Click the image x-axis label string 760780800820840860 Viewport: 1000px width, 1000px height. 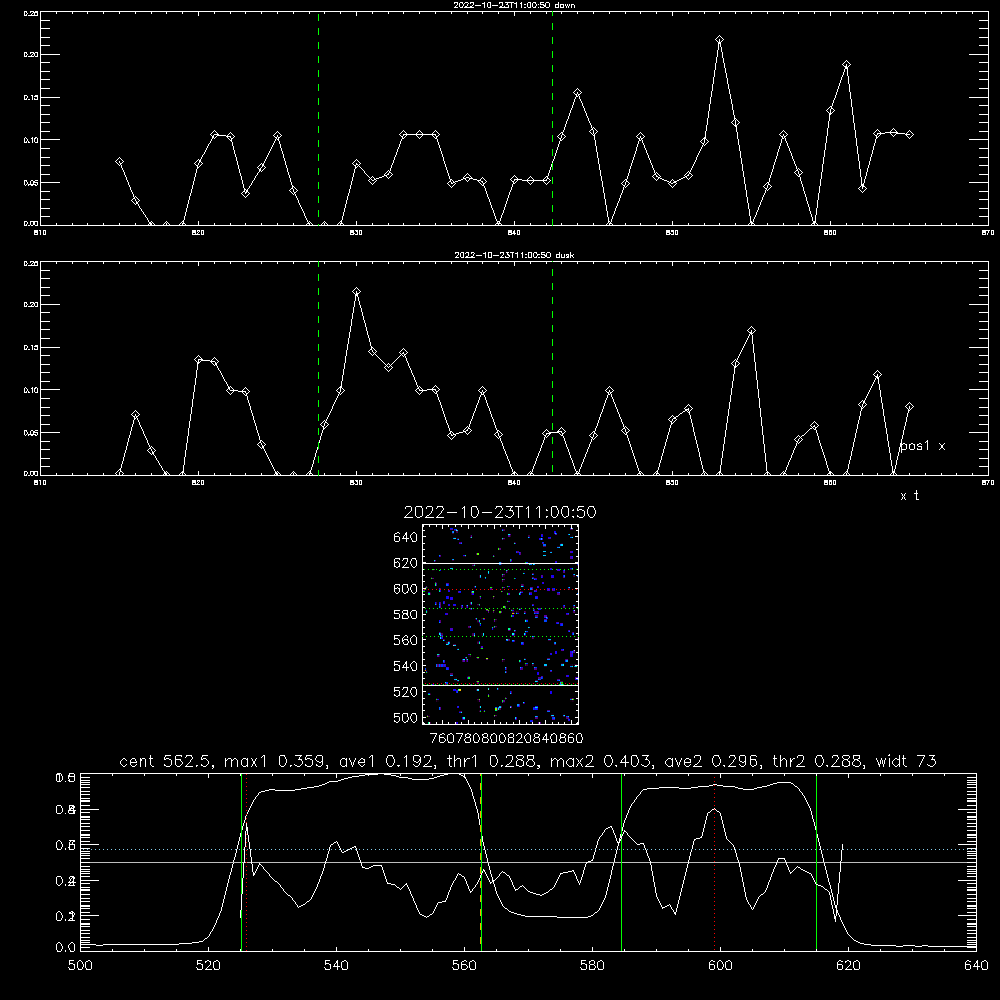(506, 739)
